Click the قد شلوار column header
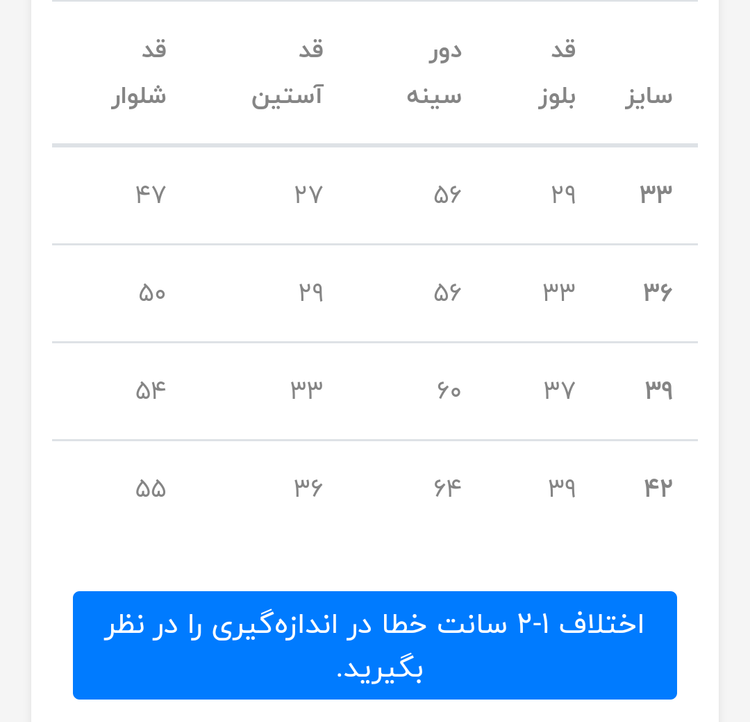Viewport: 750px width, 722px height. [x=140, y=73]
